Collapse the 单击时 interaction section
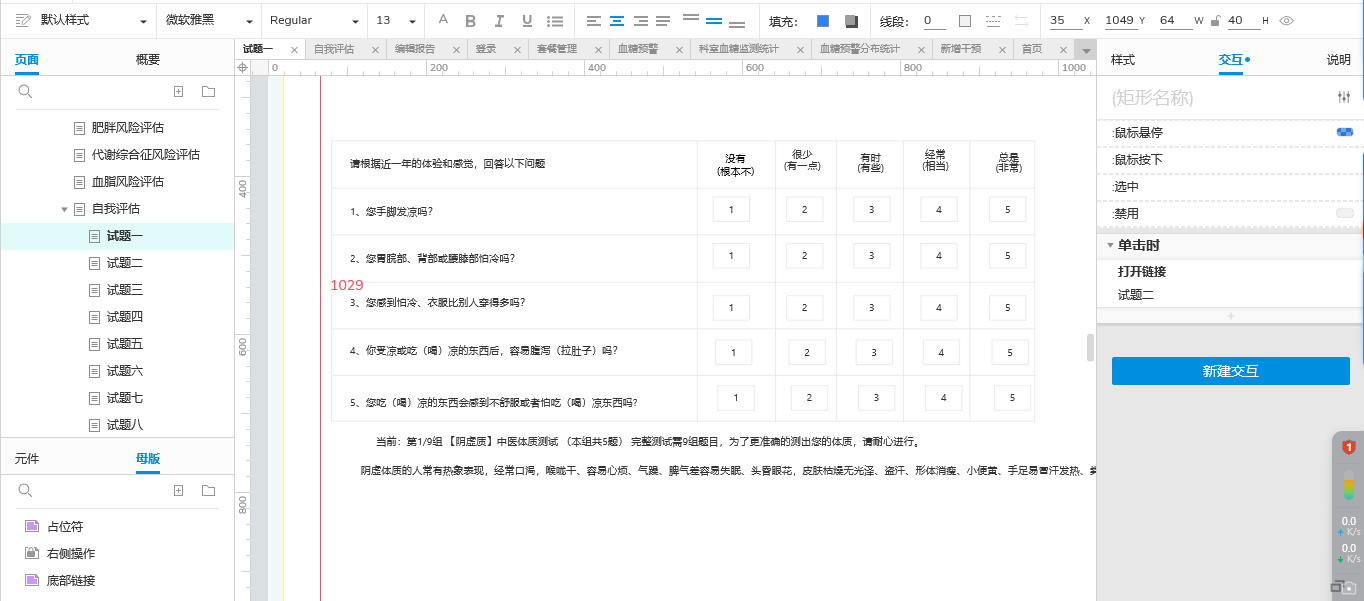The width and height of the screenshot is (1364, 601). click(x=1109, y=245)
